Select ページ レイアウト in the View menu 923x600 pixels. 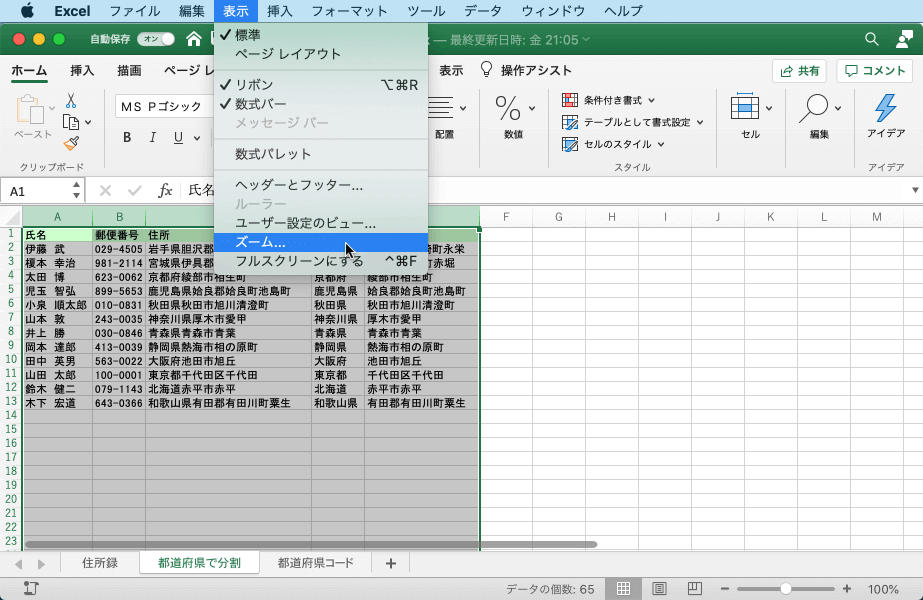click(x=321, y=54)
